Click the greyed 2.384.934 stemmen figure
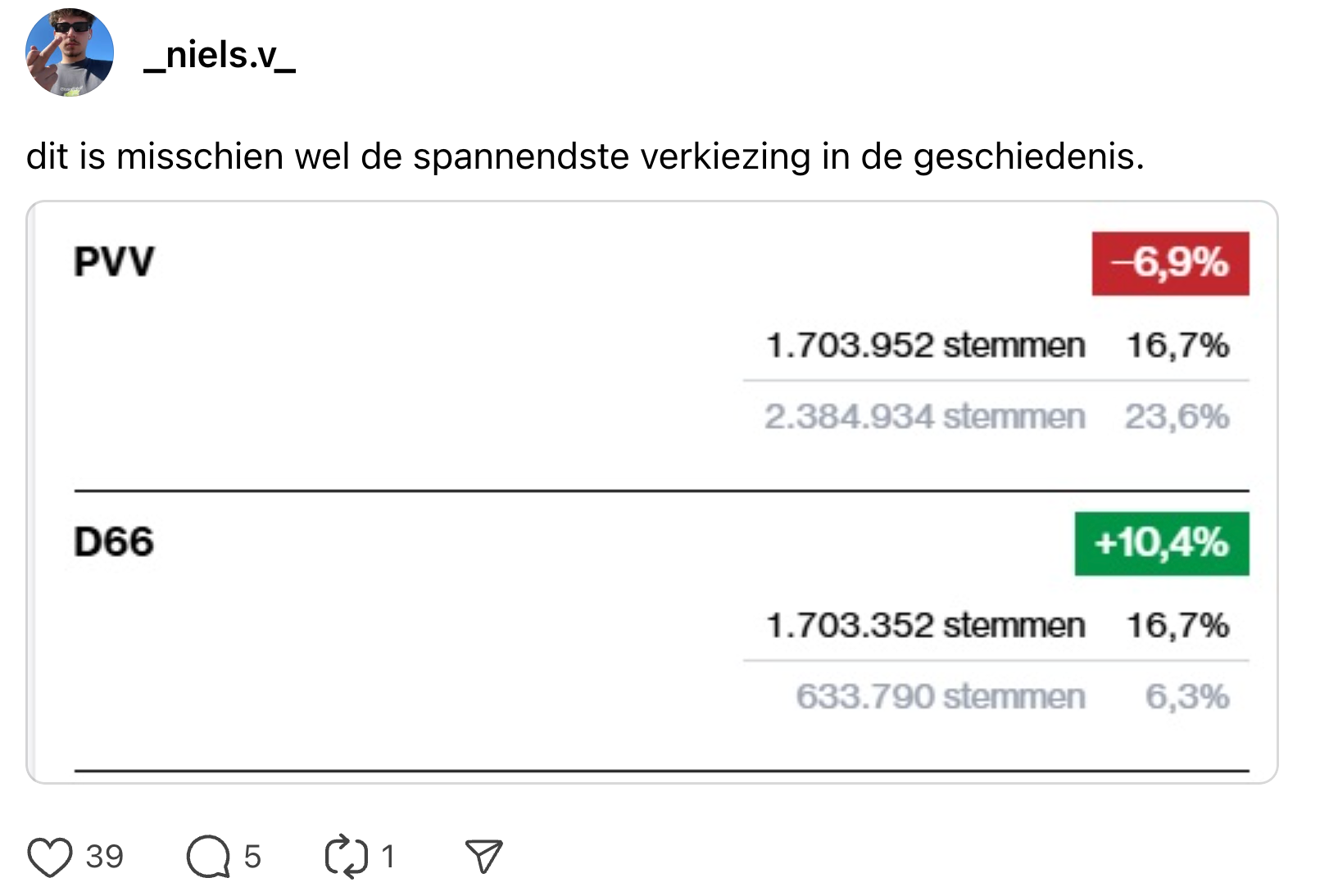Viewport: 1329px width, 896px height. [x=925, y=417]
